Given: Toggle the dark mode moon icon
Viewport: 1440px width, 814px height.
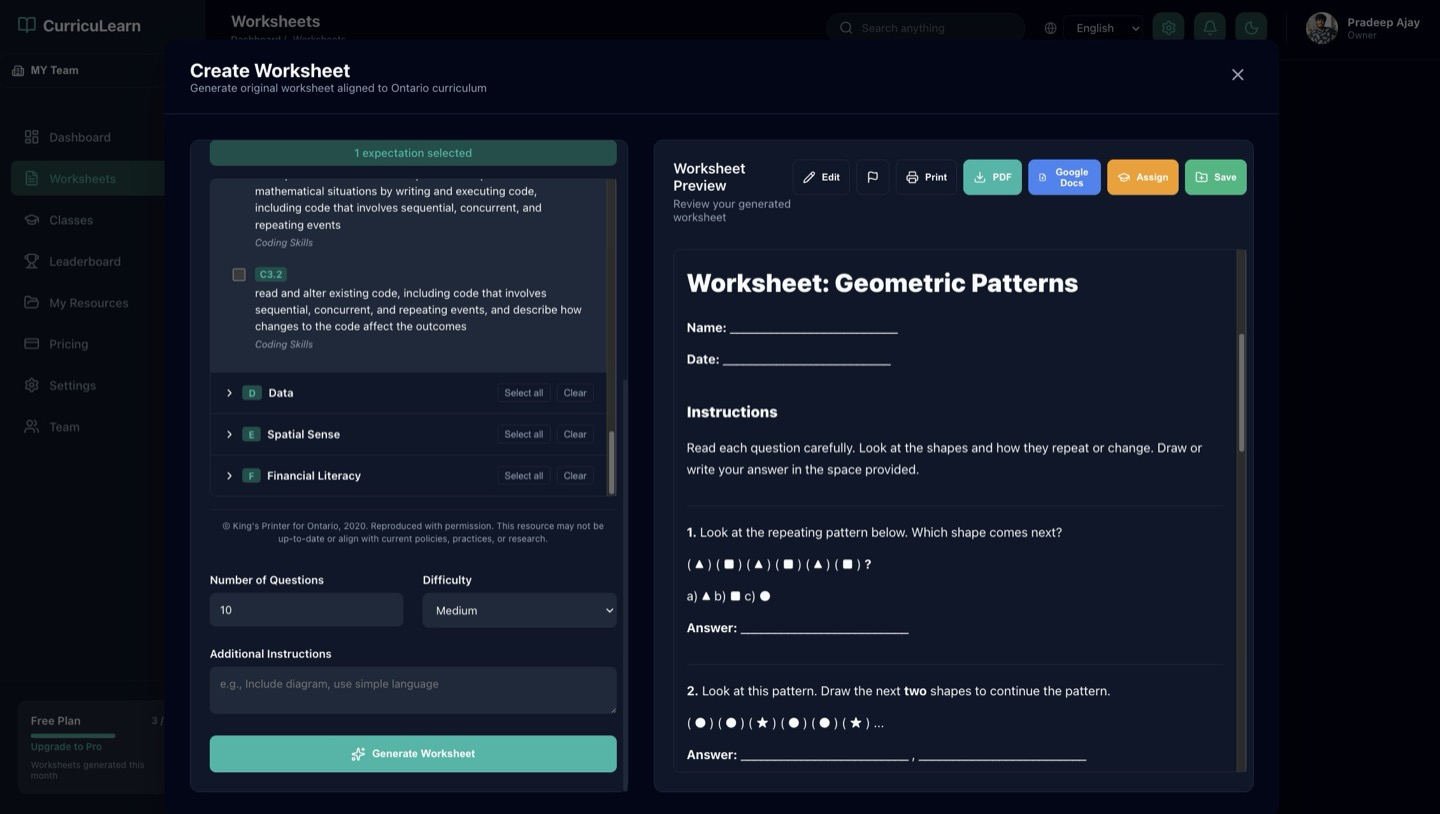Looking at the screenshot, I should 1251,28.
